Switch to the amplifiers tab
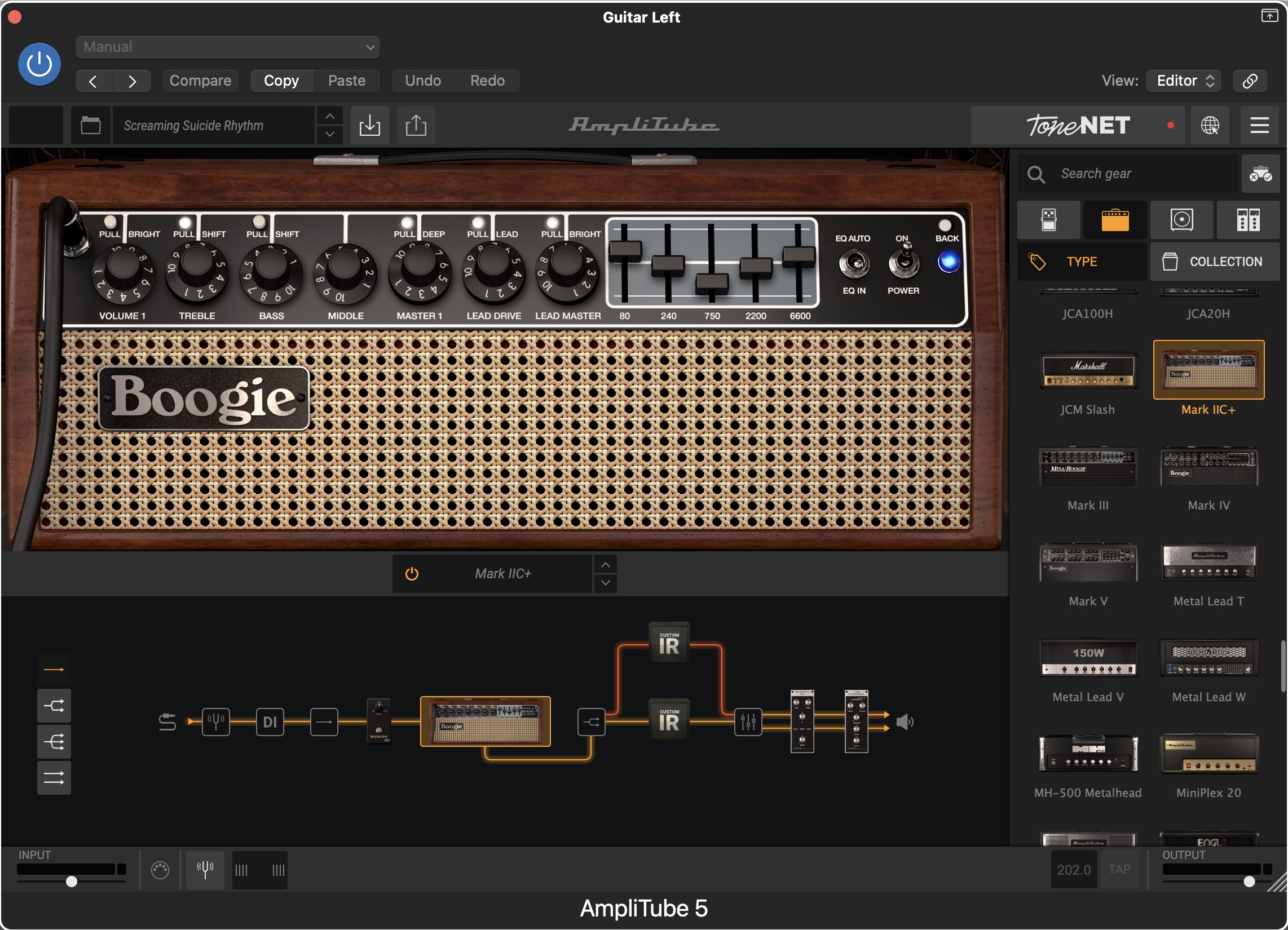The height and width of the screenshot is (930, 1288). pyautogui.click(x=1115, y=220)
